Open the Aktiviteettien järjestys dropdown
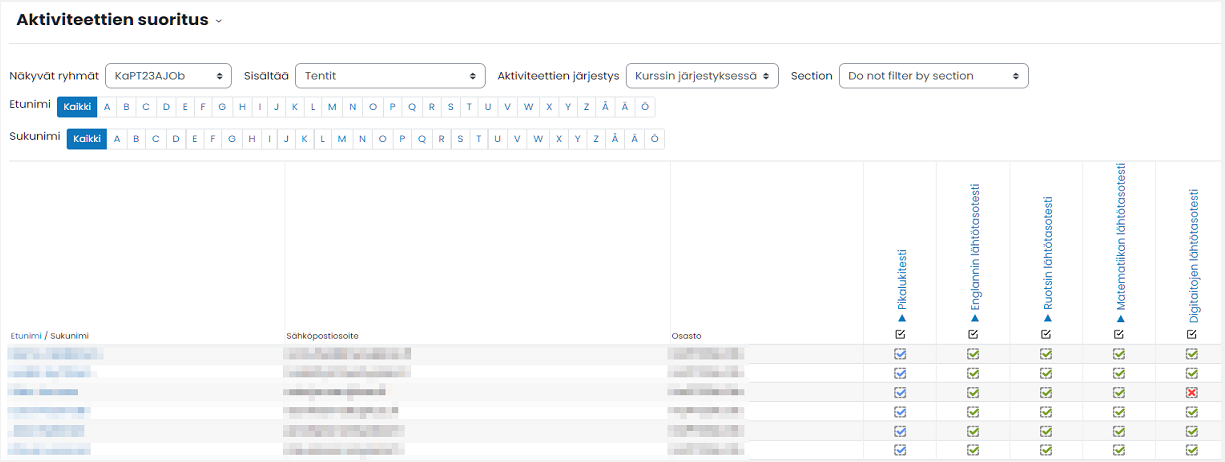The image size is (1225, 462). point(701,76)
